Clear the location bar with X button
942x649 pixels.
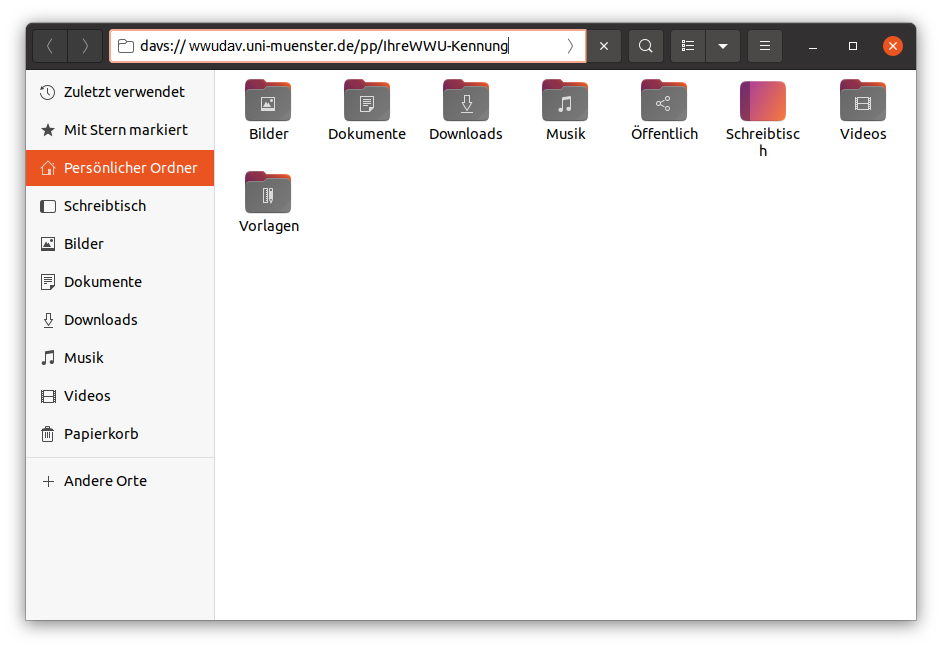[604, 46]
